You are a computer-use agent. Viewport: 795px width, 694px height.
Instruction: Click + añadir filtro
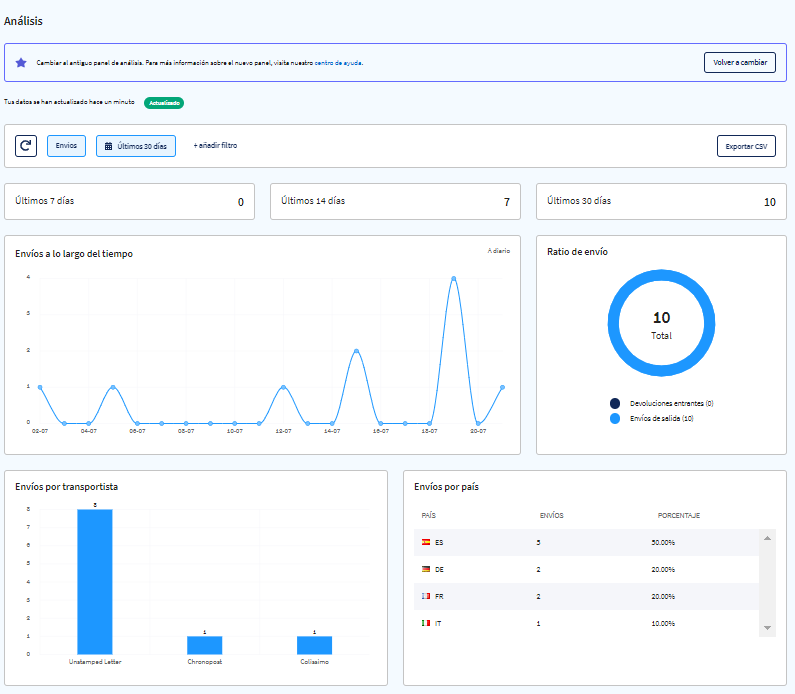coord(215,145)
